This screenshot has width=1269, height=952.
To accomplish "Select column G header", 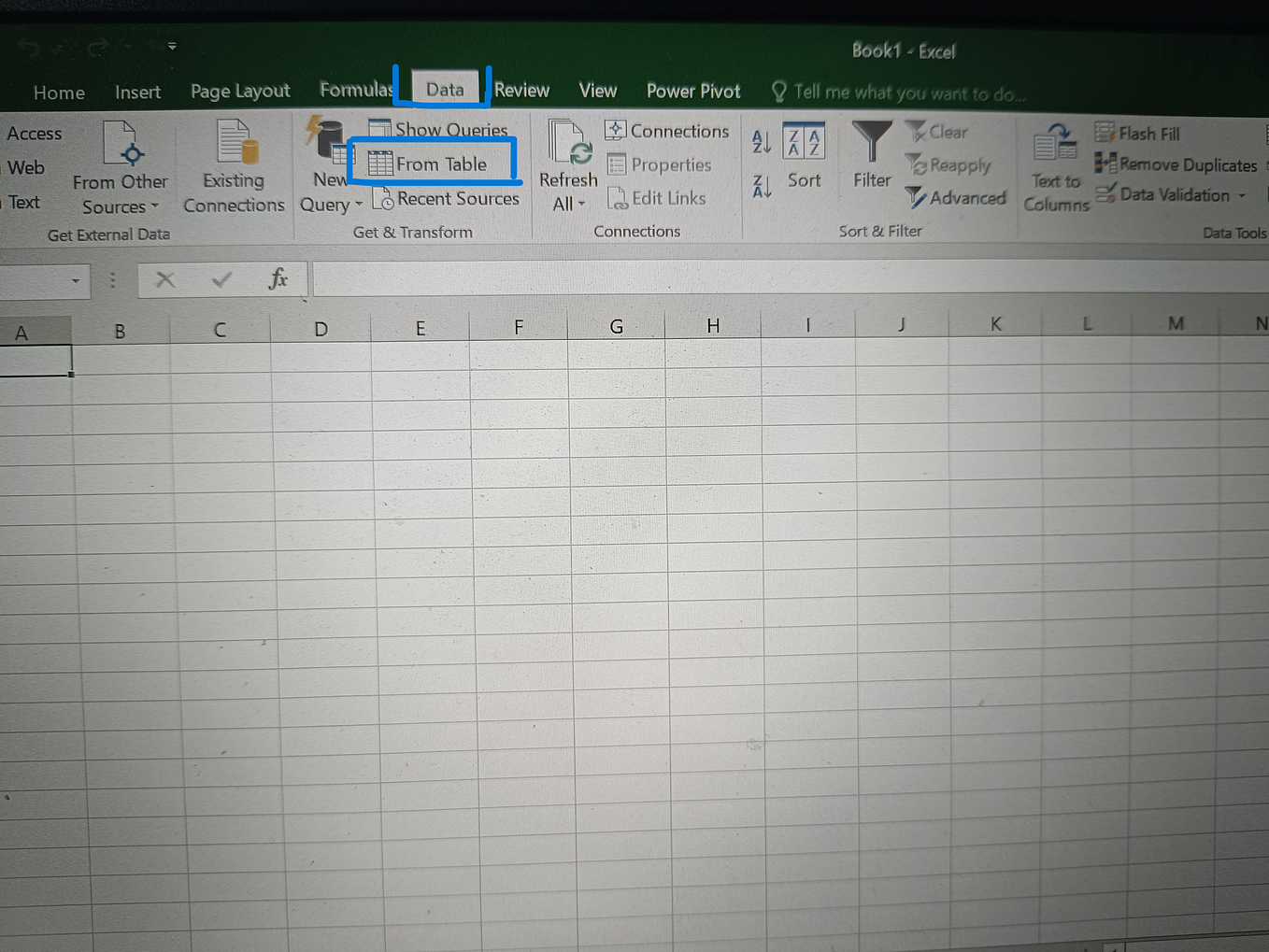I will [616, 326].
